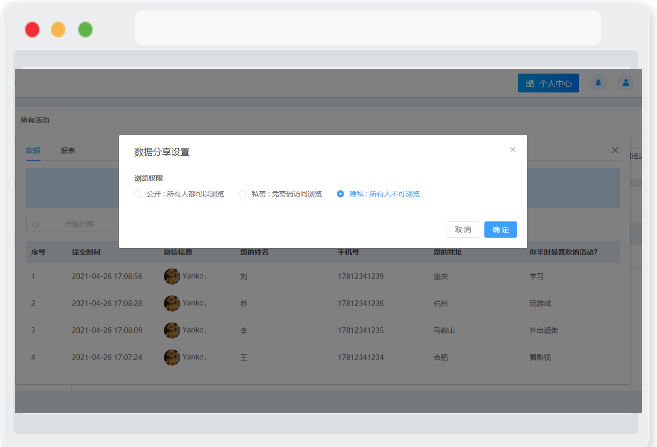The width and height of the screenshot is (657, 447).
Task: Confirm with the blue 确定 button
Action: 500,230
